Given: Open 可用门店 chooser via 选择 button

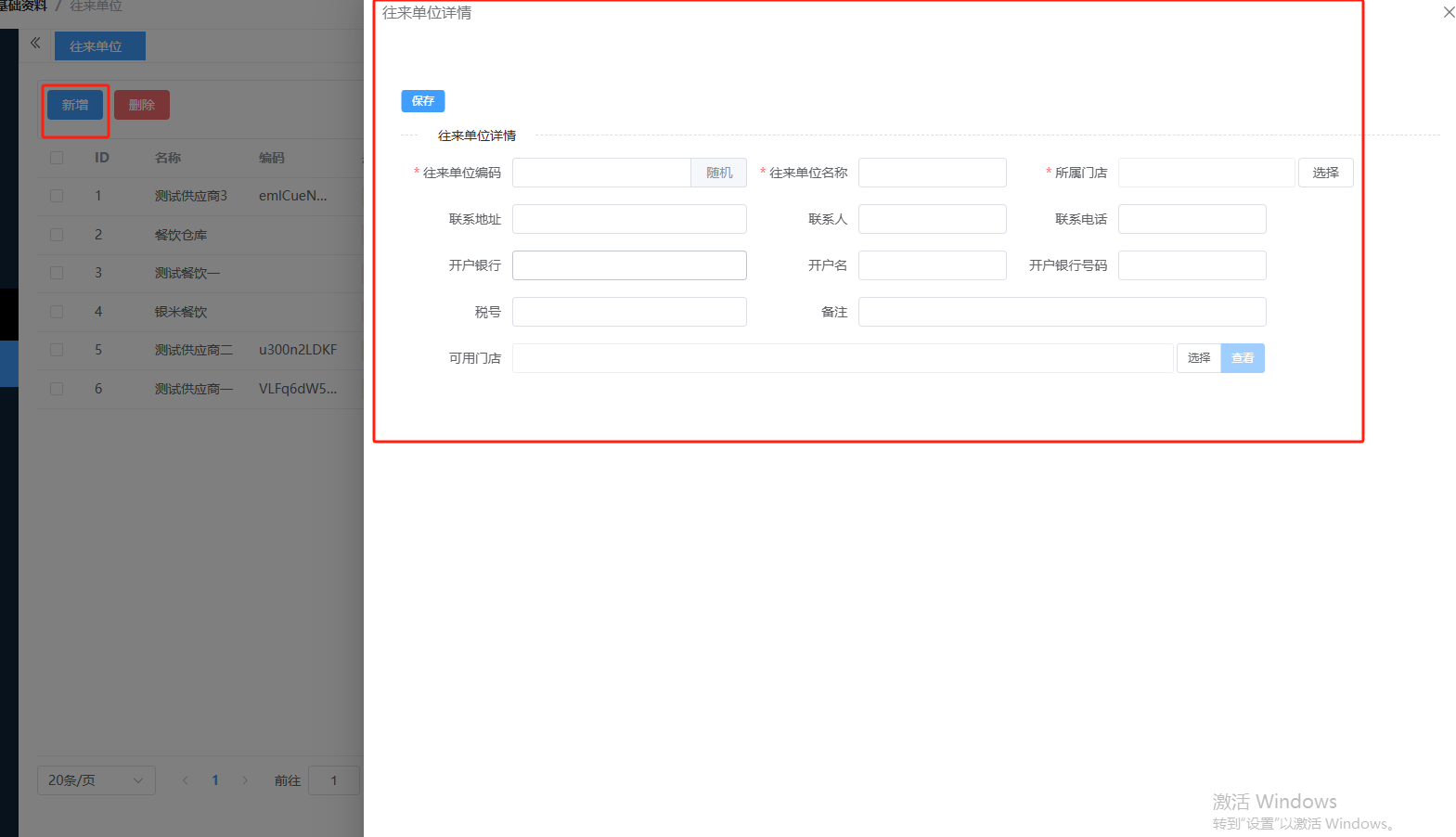Looking at the screenshot, I should [1198, 358].
